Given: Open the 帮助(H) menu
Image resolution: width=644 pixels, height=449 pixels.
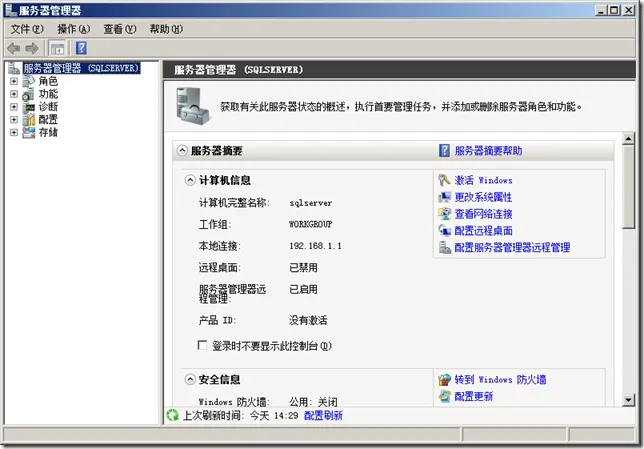Looking at the screenshot, I should coord(166,29).
